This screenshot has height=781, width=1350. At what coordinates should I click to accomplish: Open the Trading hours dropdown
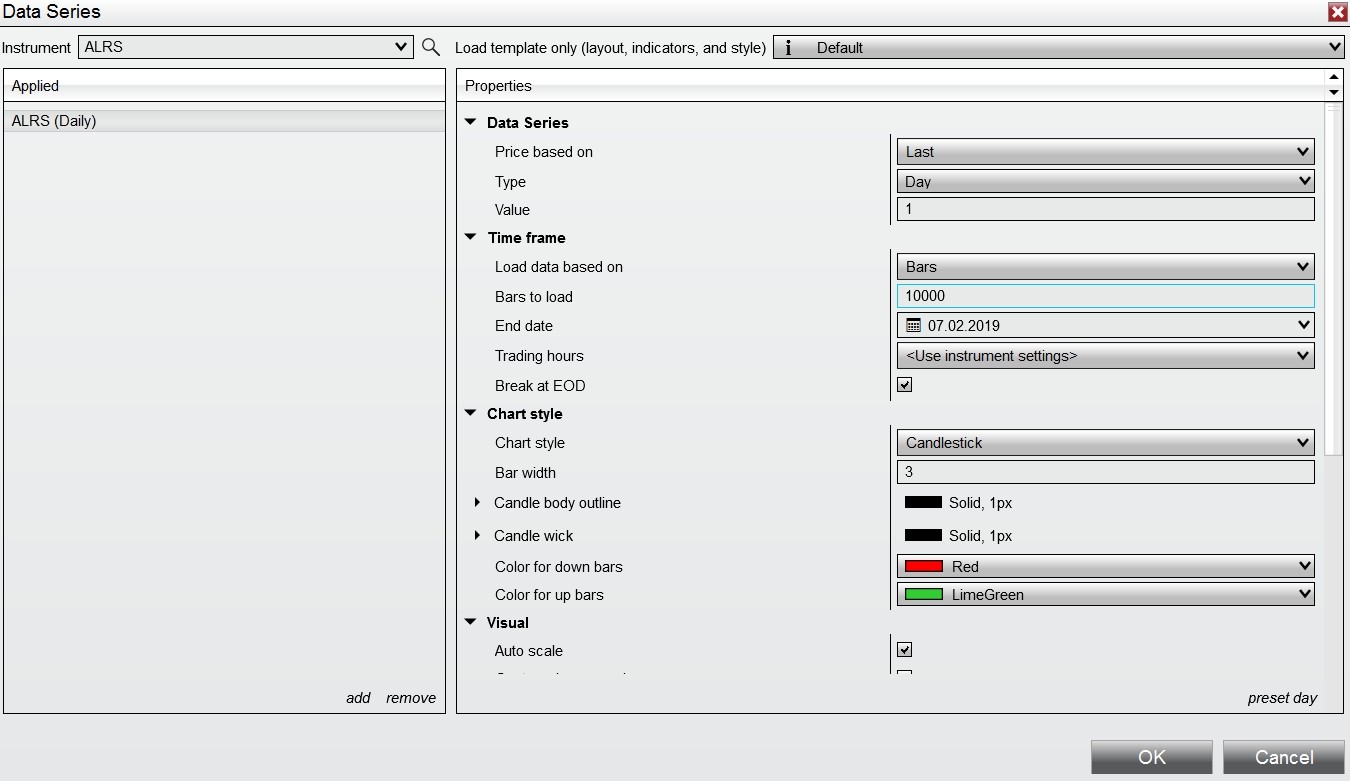[1105, 355]
